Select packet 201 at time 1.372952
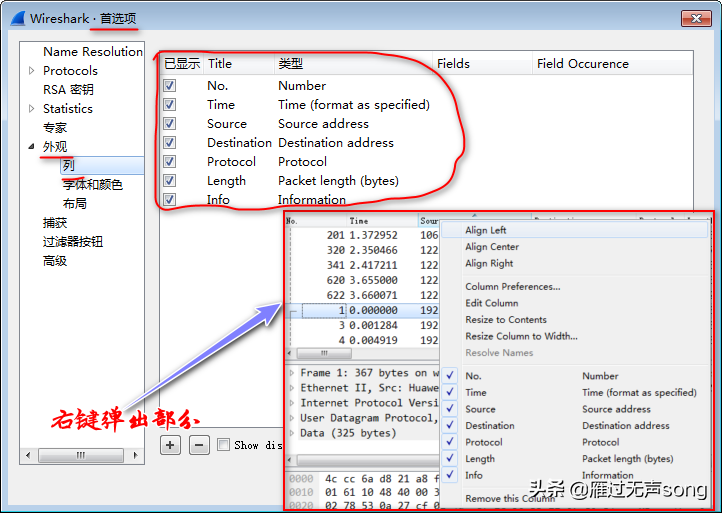The height and width of the screenshot is (513, 722). point(362,235)
